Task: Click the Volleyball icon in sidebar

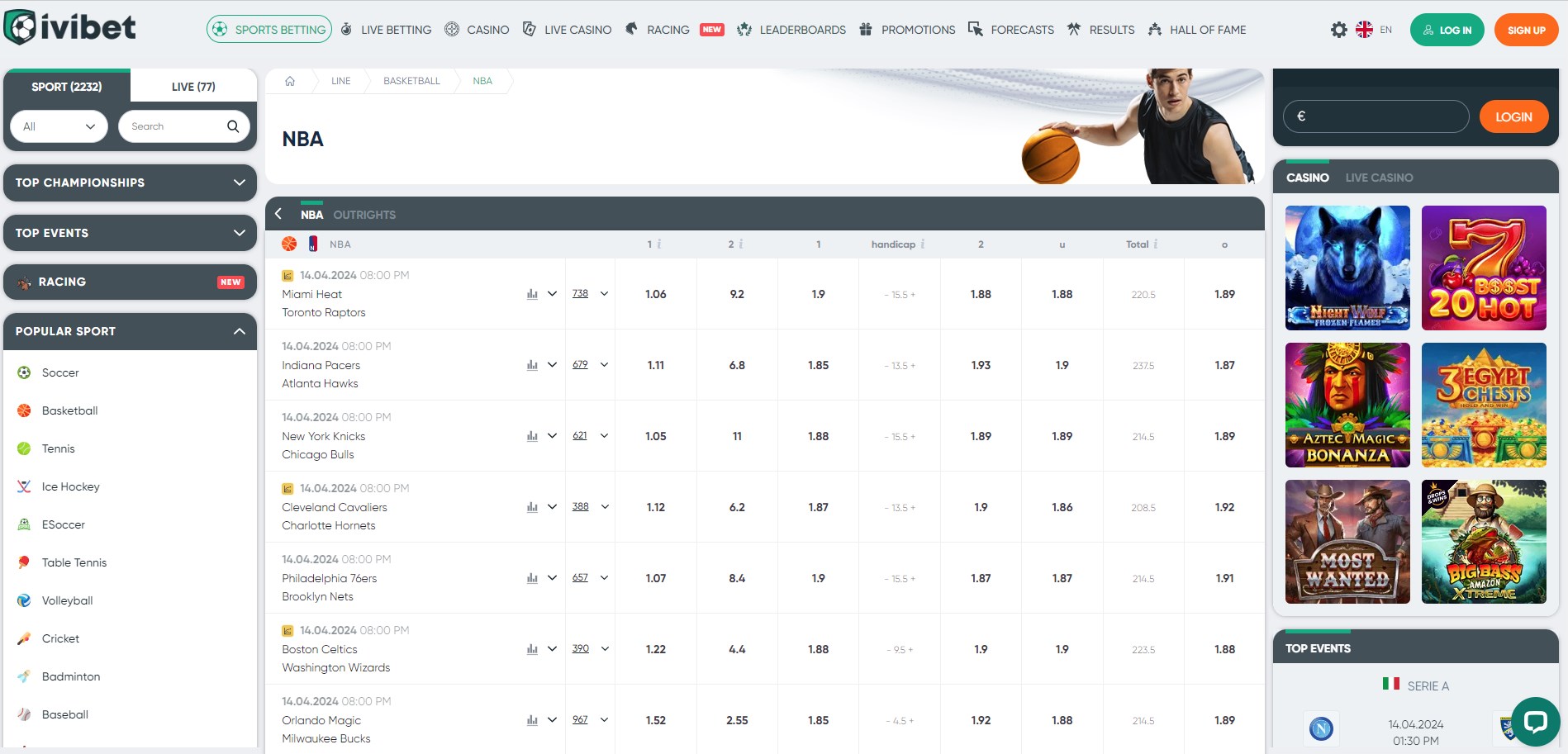Action: click(24, 600)
